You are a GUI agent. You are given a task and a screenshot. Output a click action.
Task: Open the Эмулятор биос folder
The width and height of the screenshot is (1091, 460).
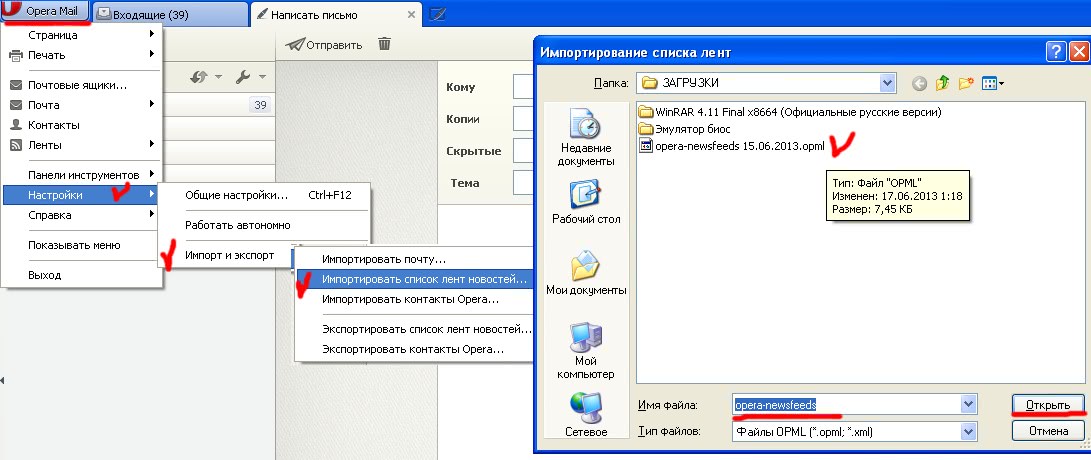click(x=685, y=129)
